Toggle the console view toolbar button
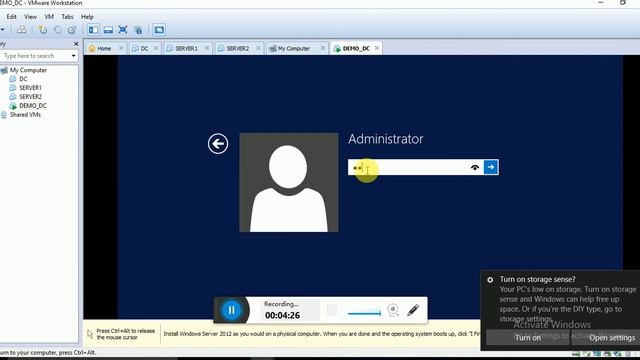Screen dimensions: 640x360 pos(159,30)
